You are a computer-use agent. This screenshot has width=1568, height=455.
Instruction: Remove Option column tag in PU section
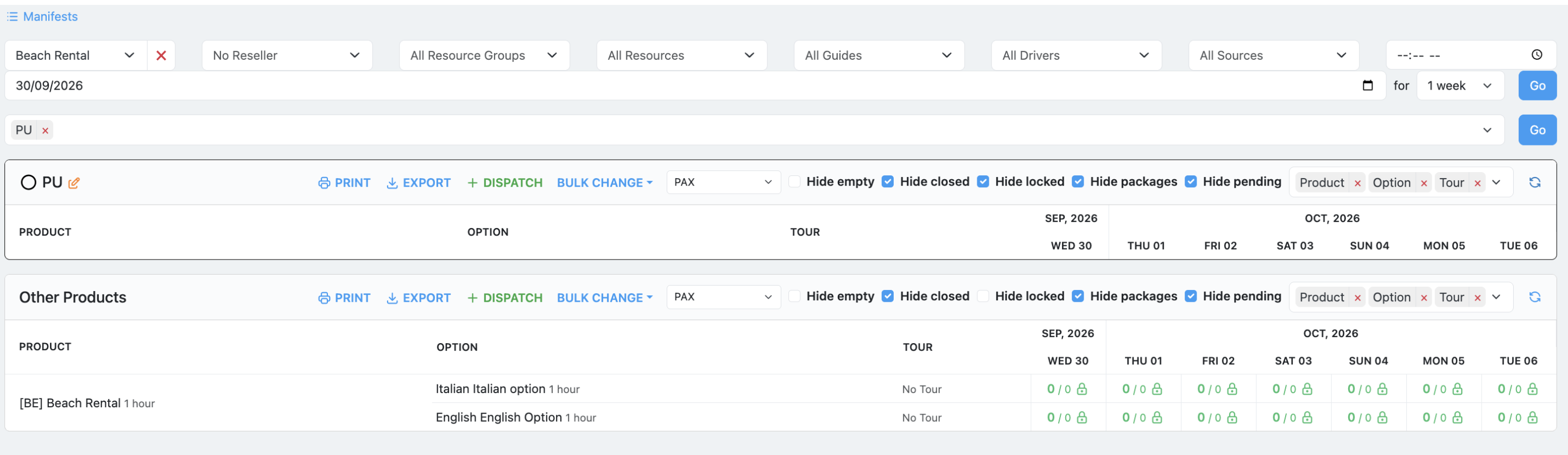click(1424, 183)
